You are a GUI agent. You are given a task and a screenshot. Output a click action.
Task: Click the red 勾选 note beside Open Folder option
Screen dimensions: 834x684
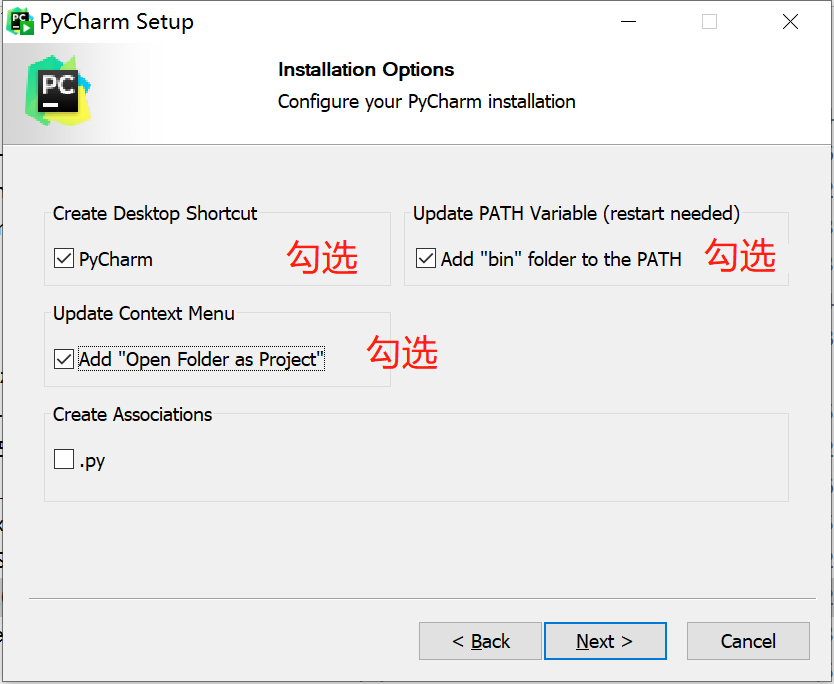pyautogui.click(x=403, y=352)
